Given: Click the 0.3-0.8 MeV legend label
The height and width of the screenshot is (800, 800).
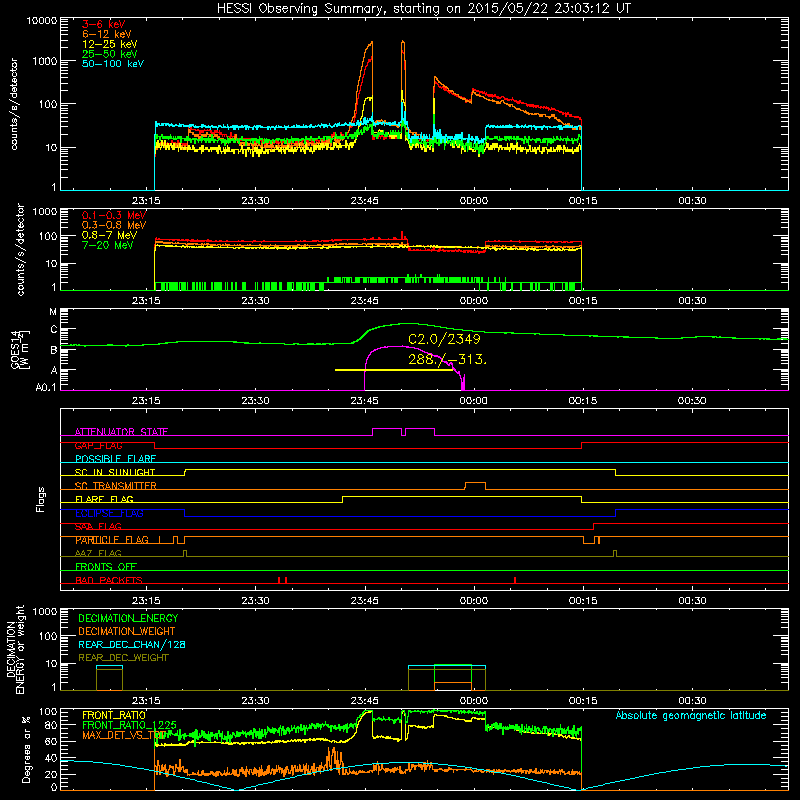Looking at the screenshot, I should click(x=114, y=225).
